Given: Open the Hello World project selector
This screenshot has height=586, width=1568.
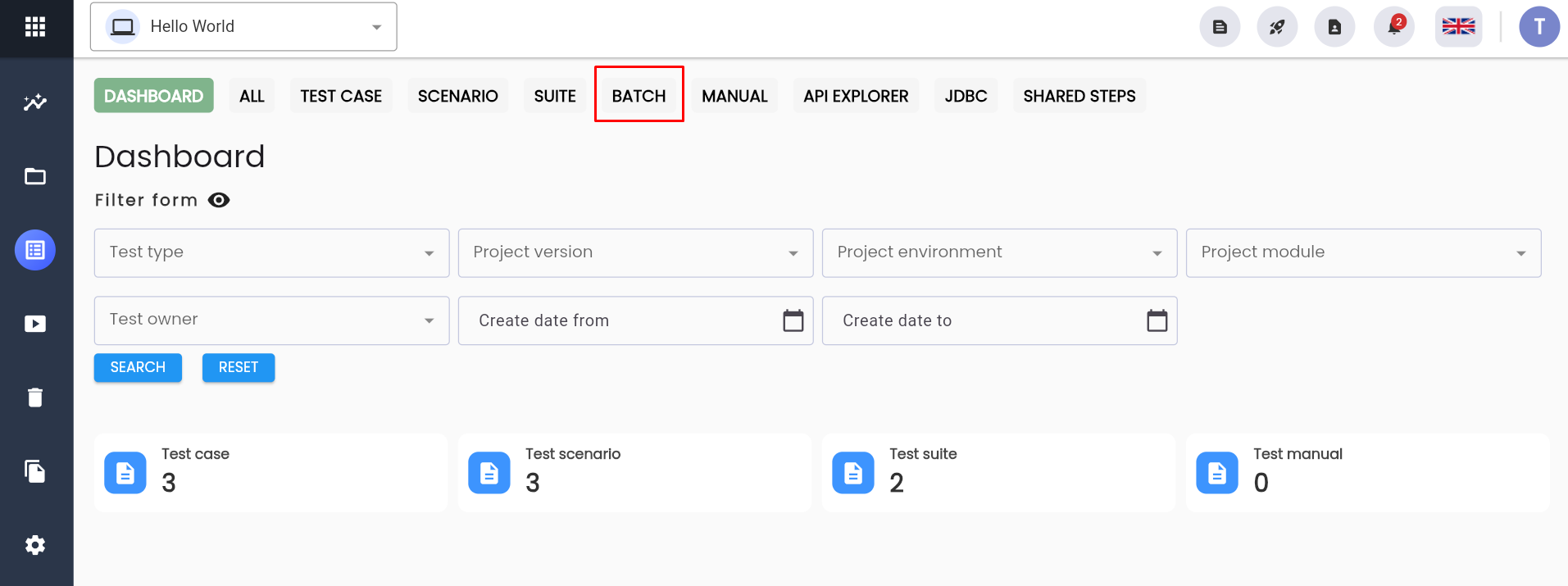Looking at the screenshot, I should (243, 27).
